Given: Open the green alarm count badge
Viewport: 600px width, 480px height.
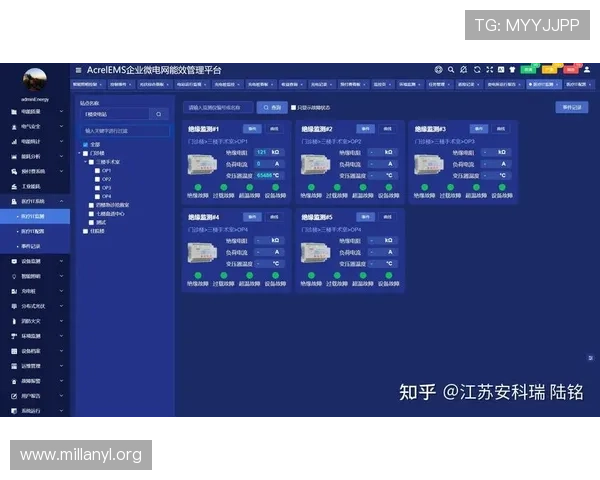Looking at the screenshot, I should click(x=529, y=69).
